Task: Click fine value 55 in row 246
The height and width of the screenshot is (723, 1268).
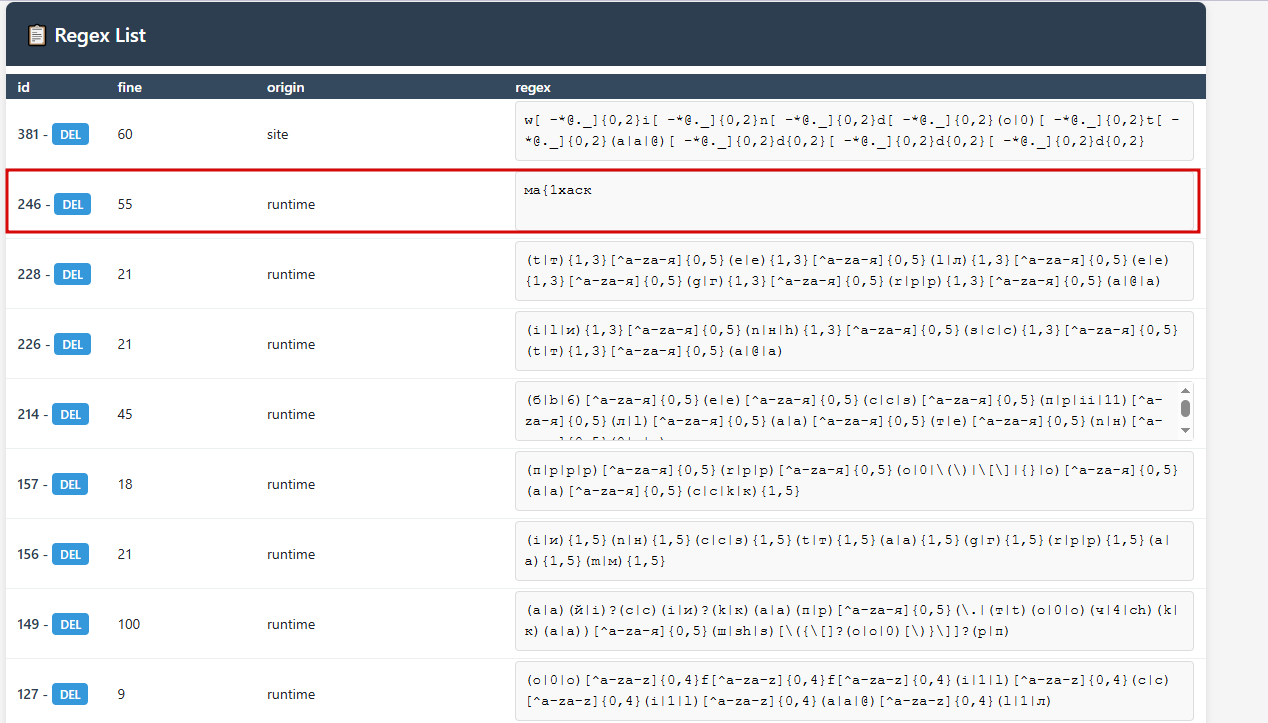Action: 125,204
